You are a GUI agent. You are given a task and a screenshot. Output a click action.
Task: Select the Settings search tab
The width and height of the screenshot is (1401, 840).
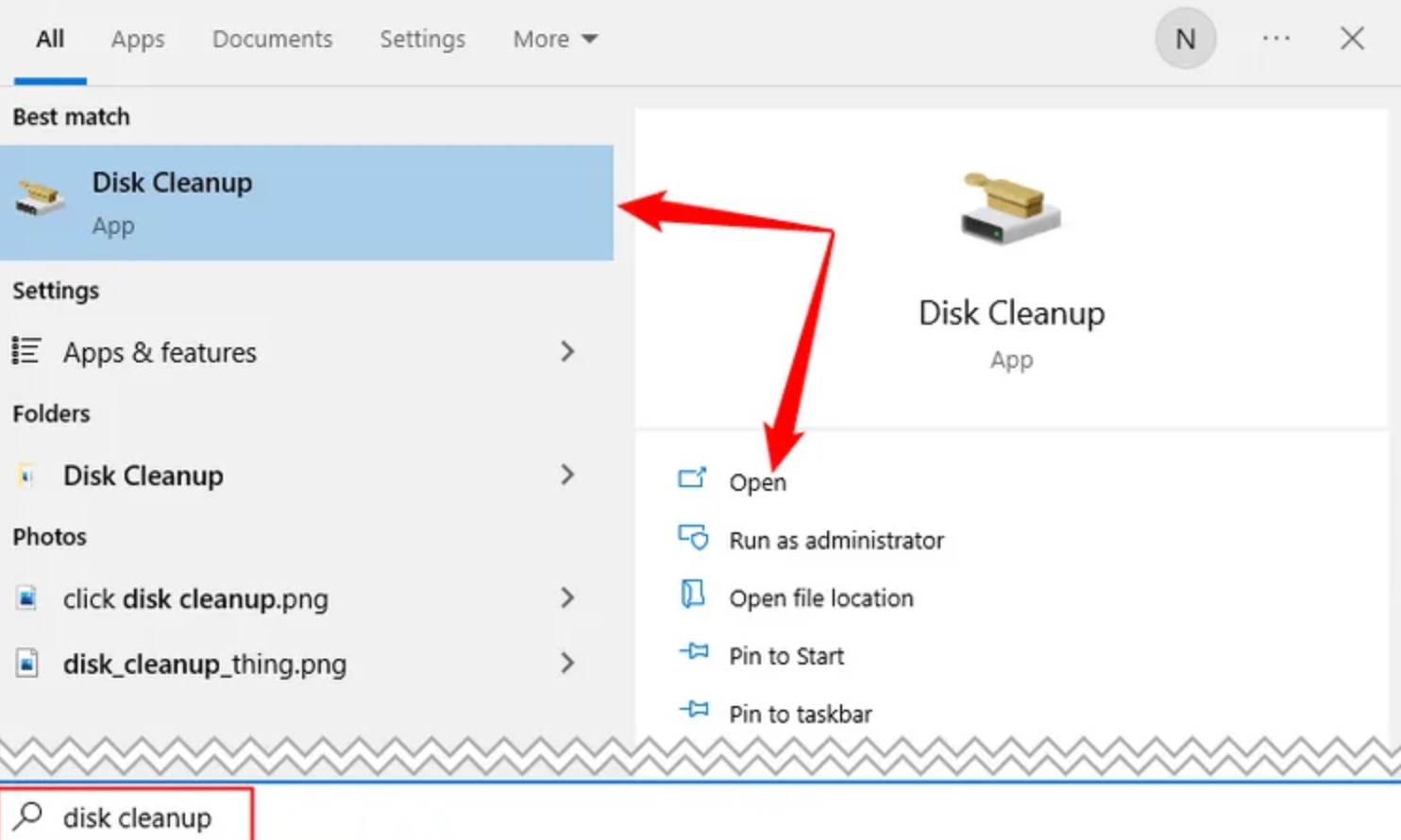click(422, 39)
